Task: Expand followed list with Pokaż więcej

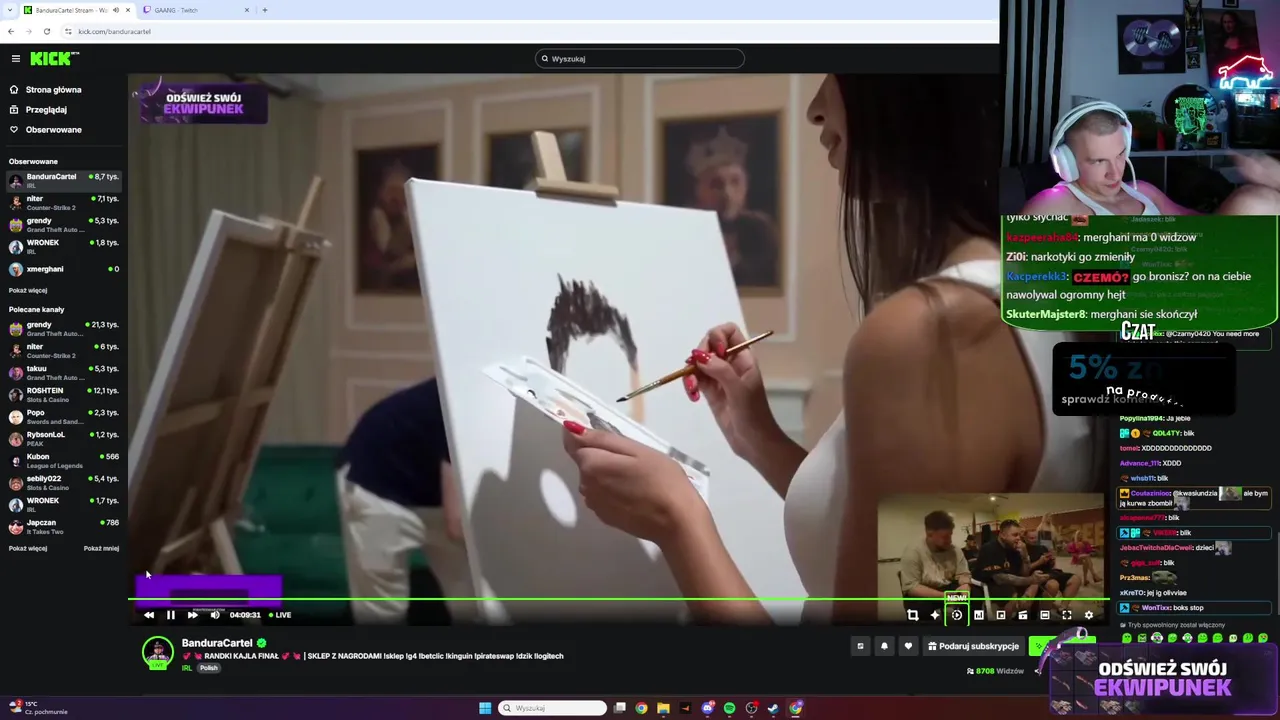Action: (x=28, y=291)
